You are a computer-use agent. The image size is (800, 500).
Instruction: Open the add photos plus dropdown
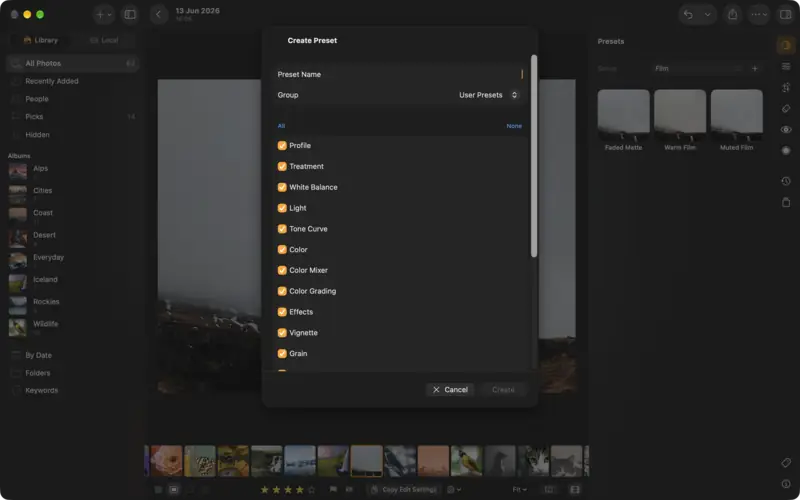click(104, 15)
